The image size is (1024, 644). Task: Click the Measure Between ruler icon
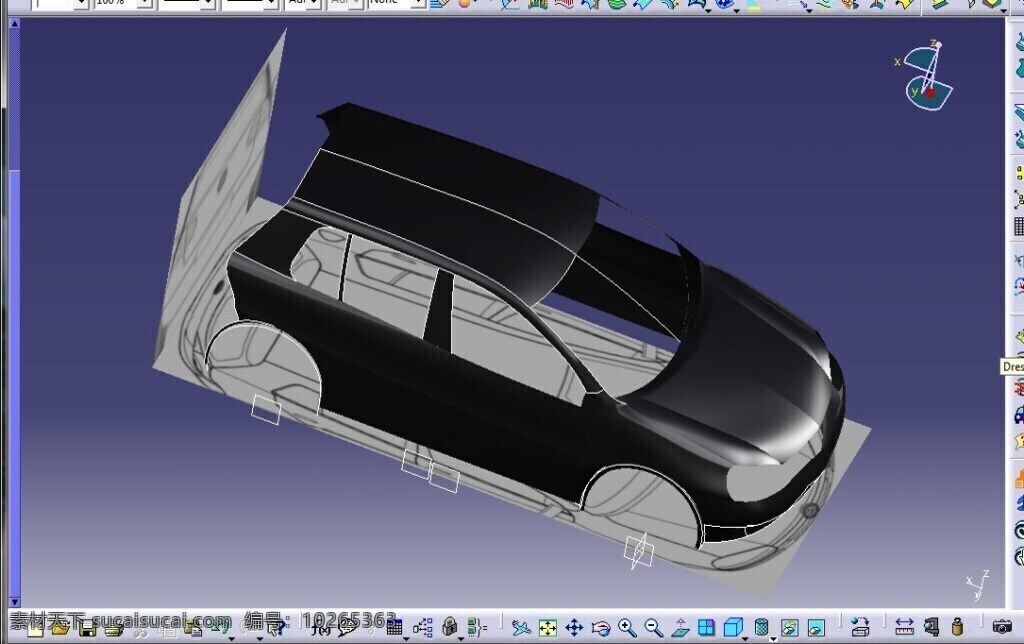[x=904, y=628]
